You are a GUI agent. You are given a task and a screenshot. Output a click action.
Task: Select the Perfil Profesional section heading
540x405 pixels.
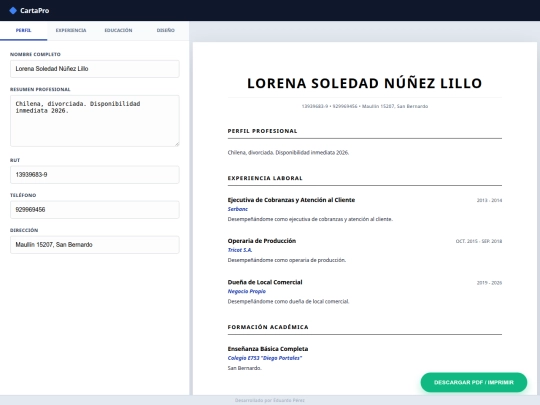coord(262,131)
